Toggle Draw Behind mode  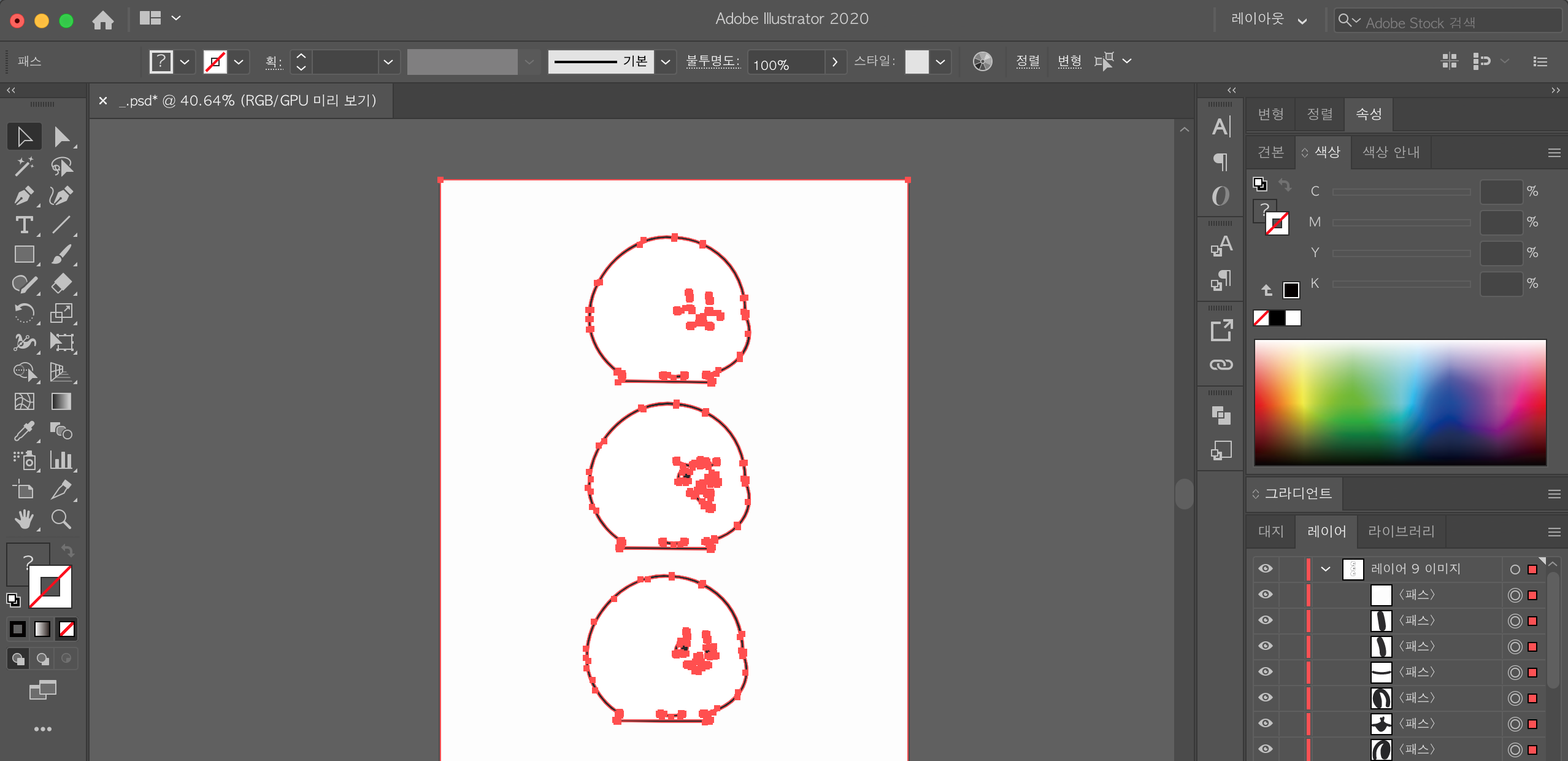(42, 659)
